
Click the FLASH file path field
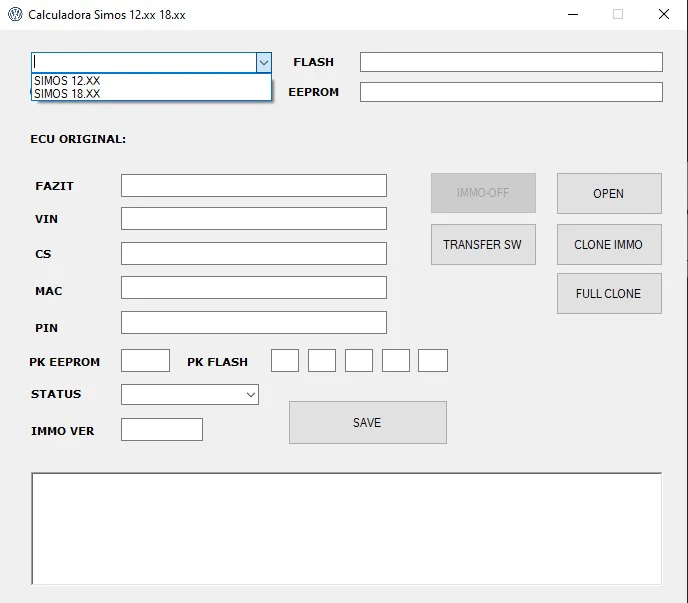tap(511, 62)
